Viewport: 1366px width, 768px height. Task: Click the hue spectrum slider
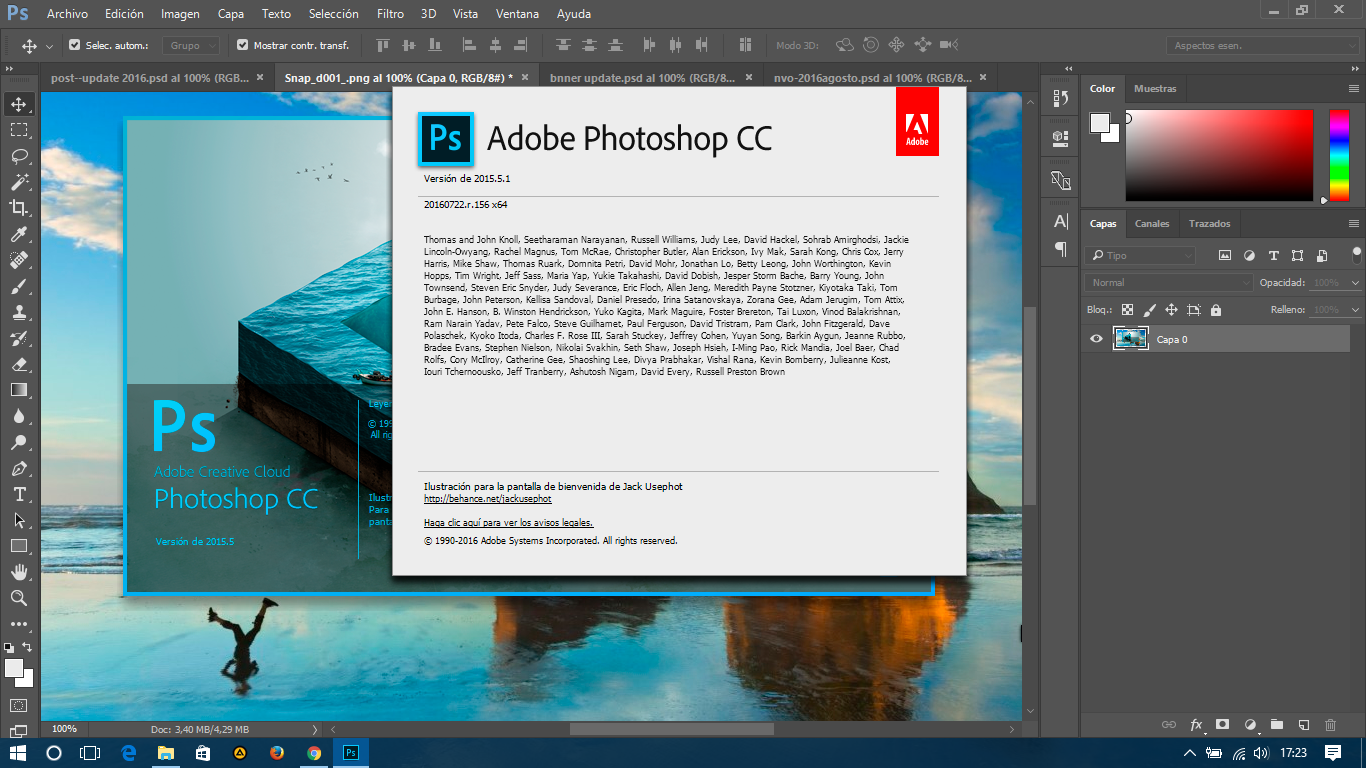click(1338, 155)
